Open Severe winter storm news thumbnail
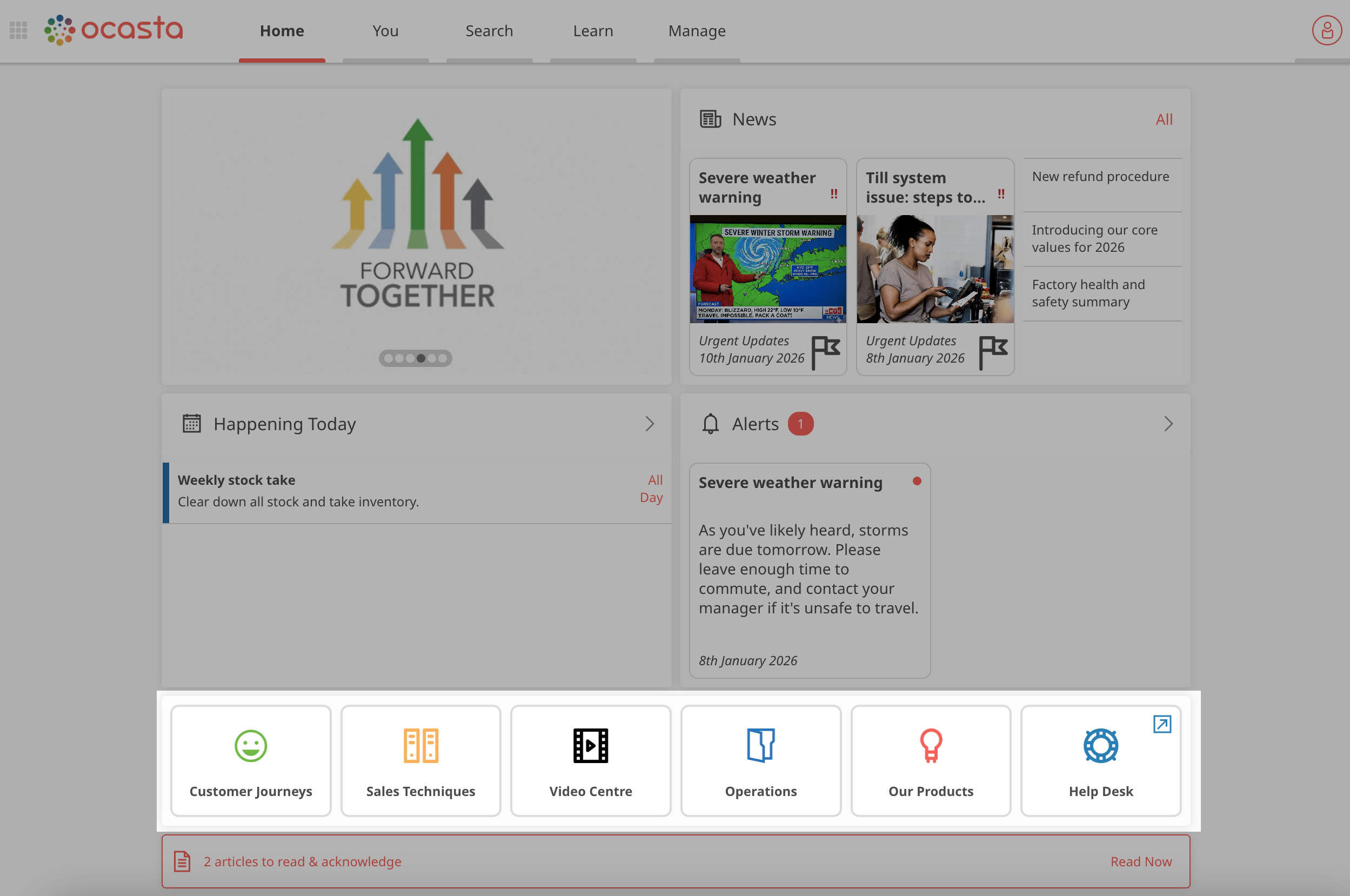Image resolution: width=1350 pixels, height=896 pixels. [768, 269]
